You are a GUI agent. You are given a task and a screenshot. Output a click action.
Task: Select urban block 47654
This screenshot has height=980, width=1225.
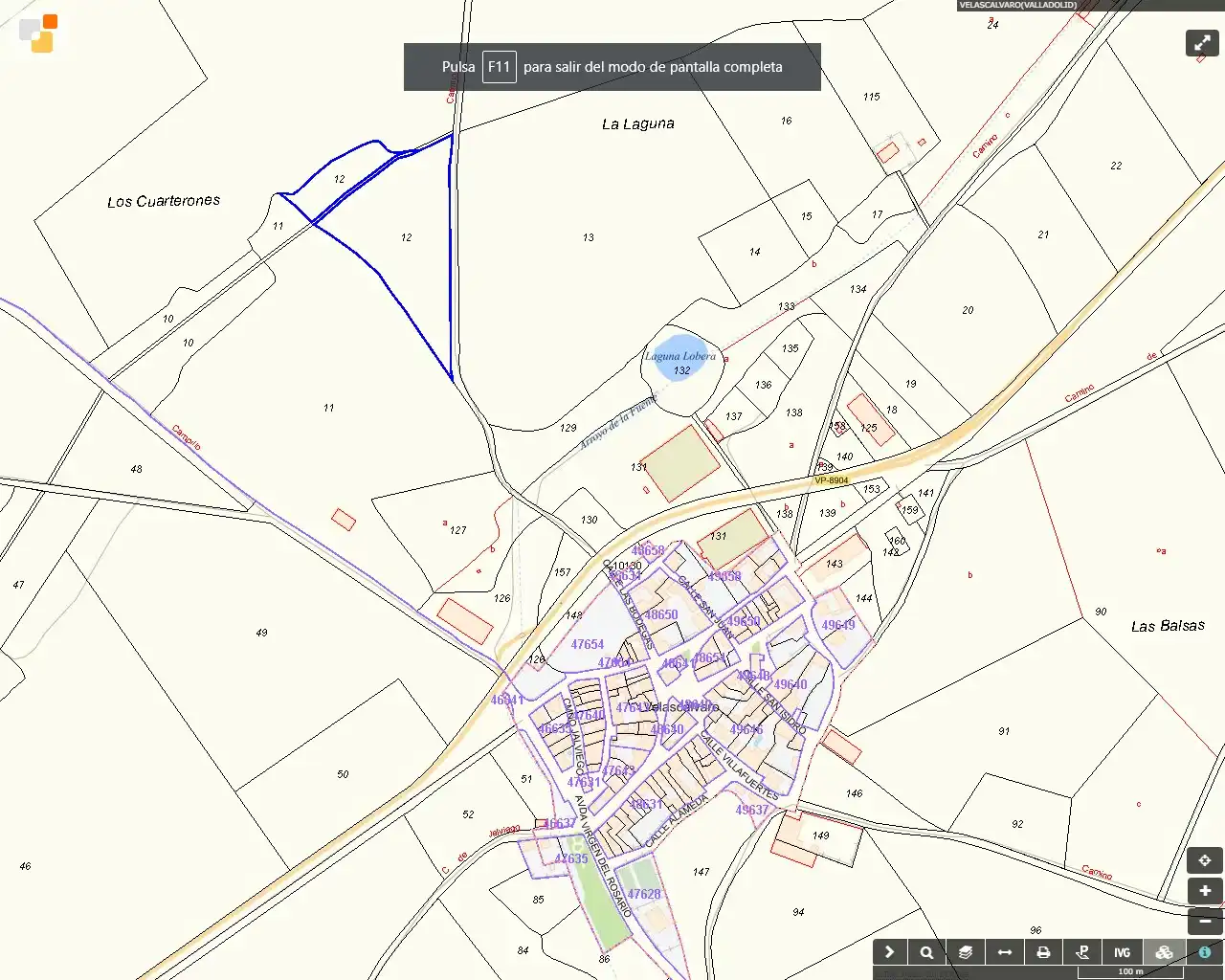coord(588,645)
